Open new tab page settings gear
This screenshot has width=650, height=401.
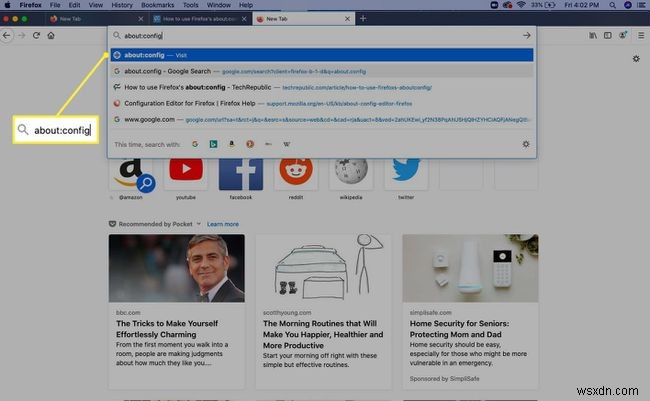636,59
